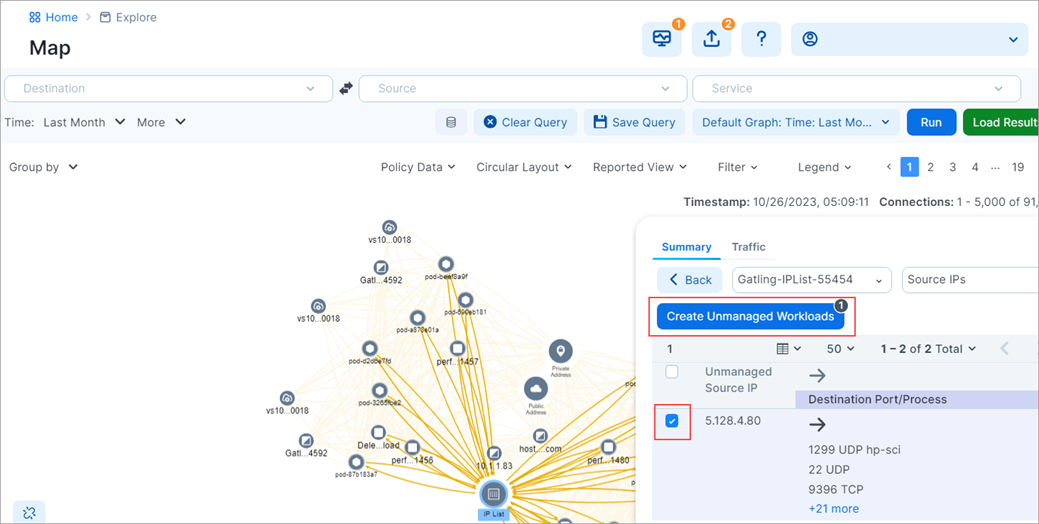Screen dimensions: 1039x524
Task: Select the Private Address location node
Action: tap(561, 351)
